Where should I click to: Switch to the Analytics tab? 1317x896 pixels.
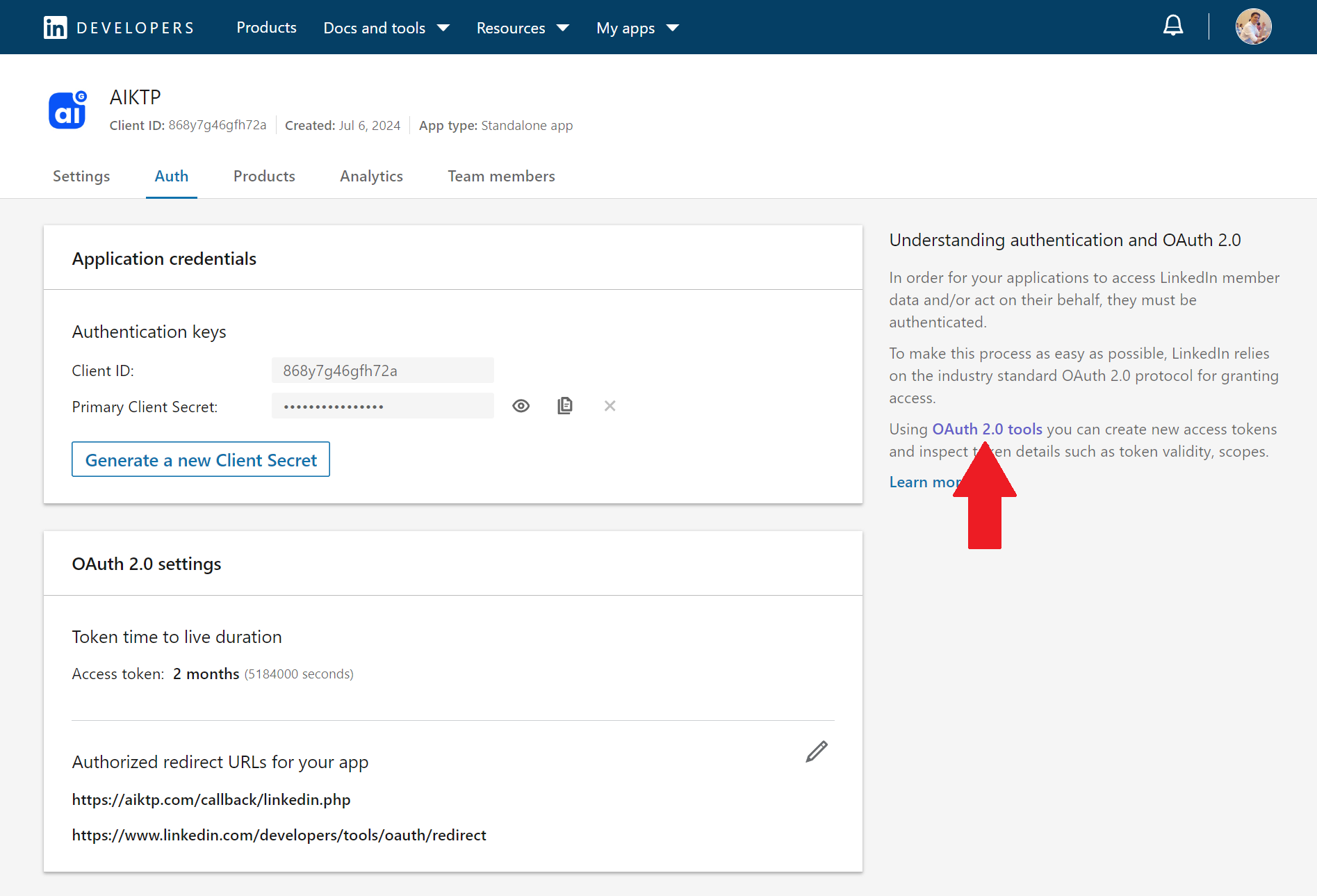371,177
